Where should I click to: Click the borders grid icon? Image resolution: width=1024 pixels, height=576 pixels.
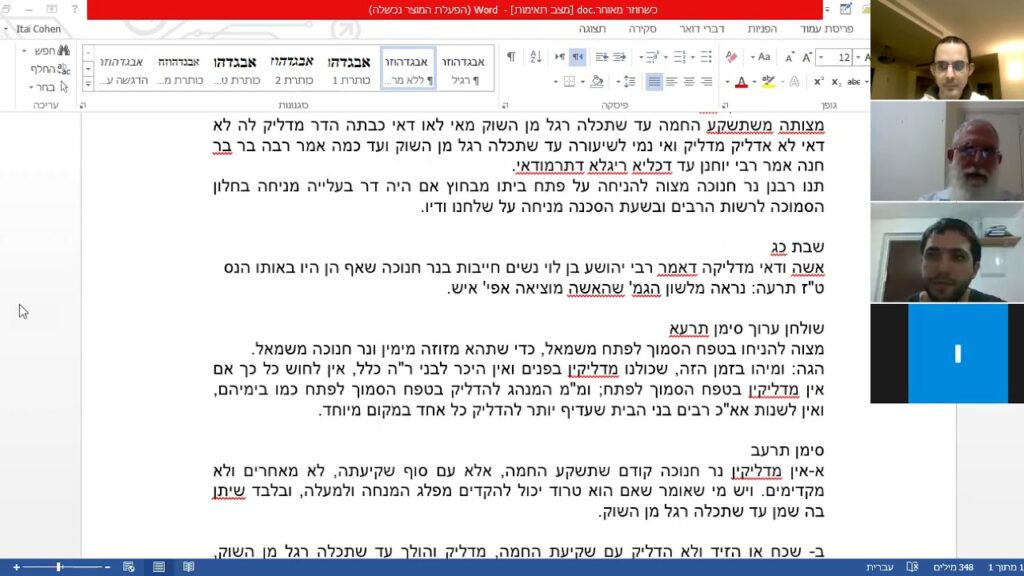tap(569, 82)
